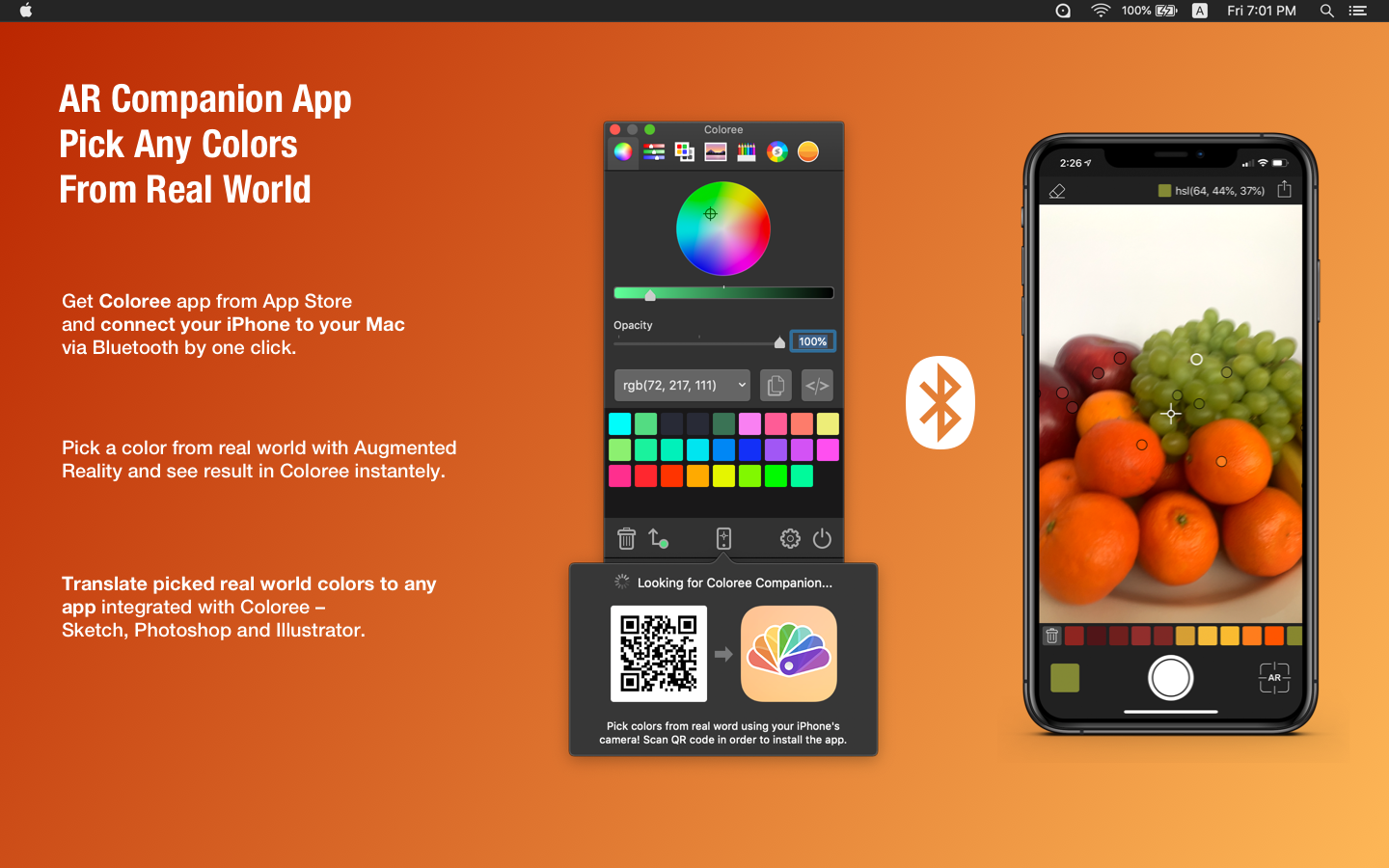This screenshot has width=1389, height=868.
Task: Tap the trash icon in iPhone palette strip
Action: (1052, 636)
